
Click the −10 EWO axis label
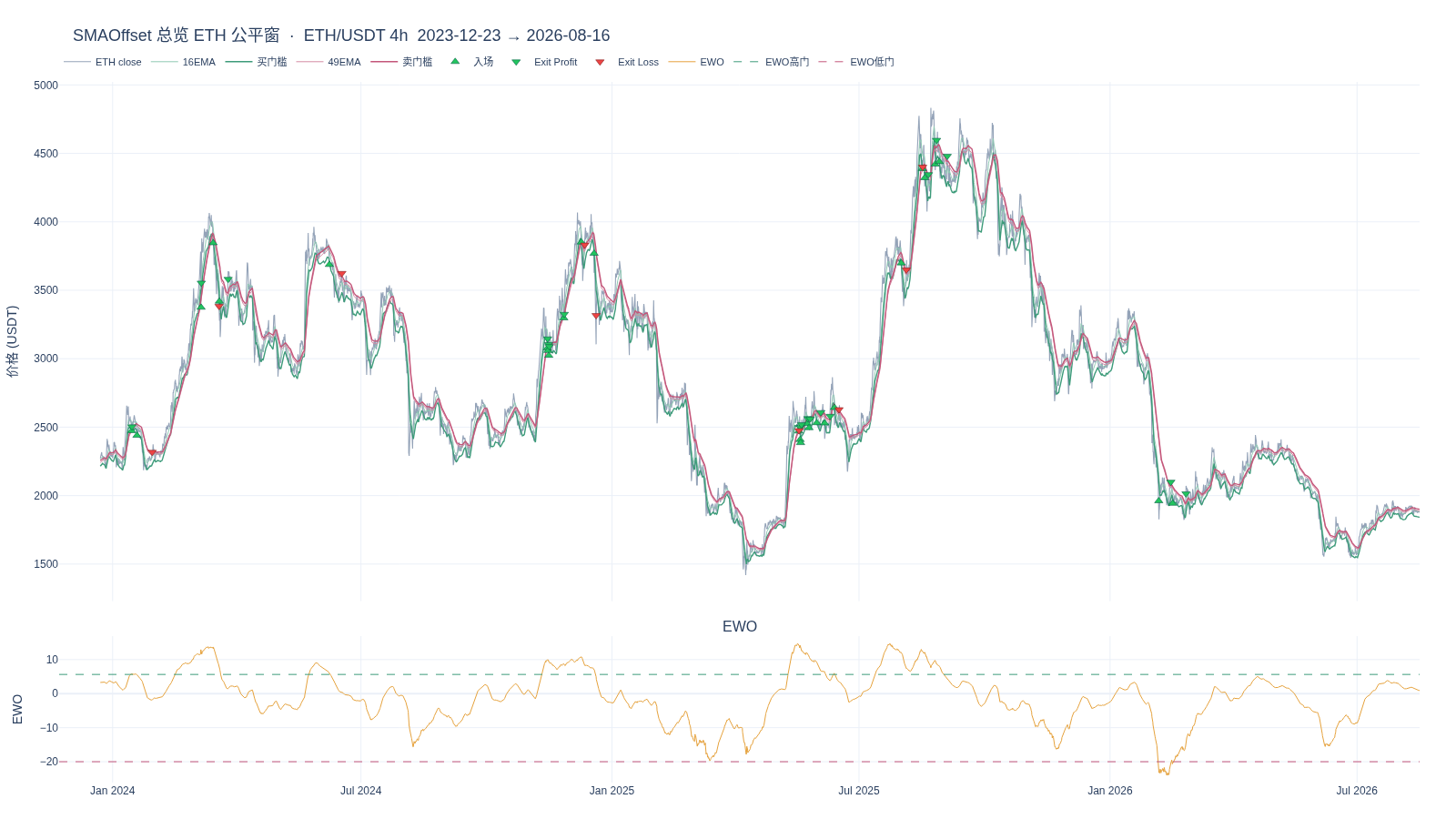[x=48, y=728]
